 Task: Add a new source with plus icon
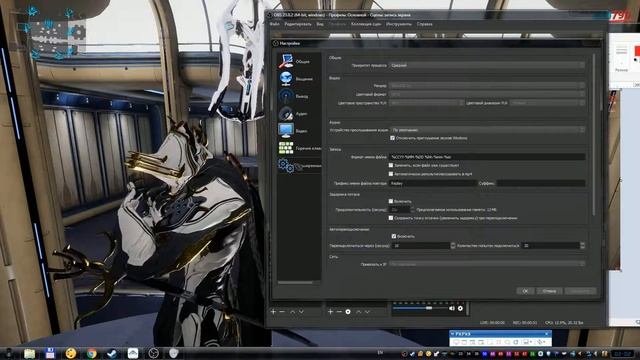331,312
